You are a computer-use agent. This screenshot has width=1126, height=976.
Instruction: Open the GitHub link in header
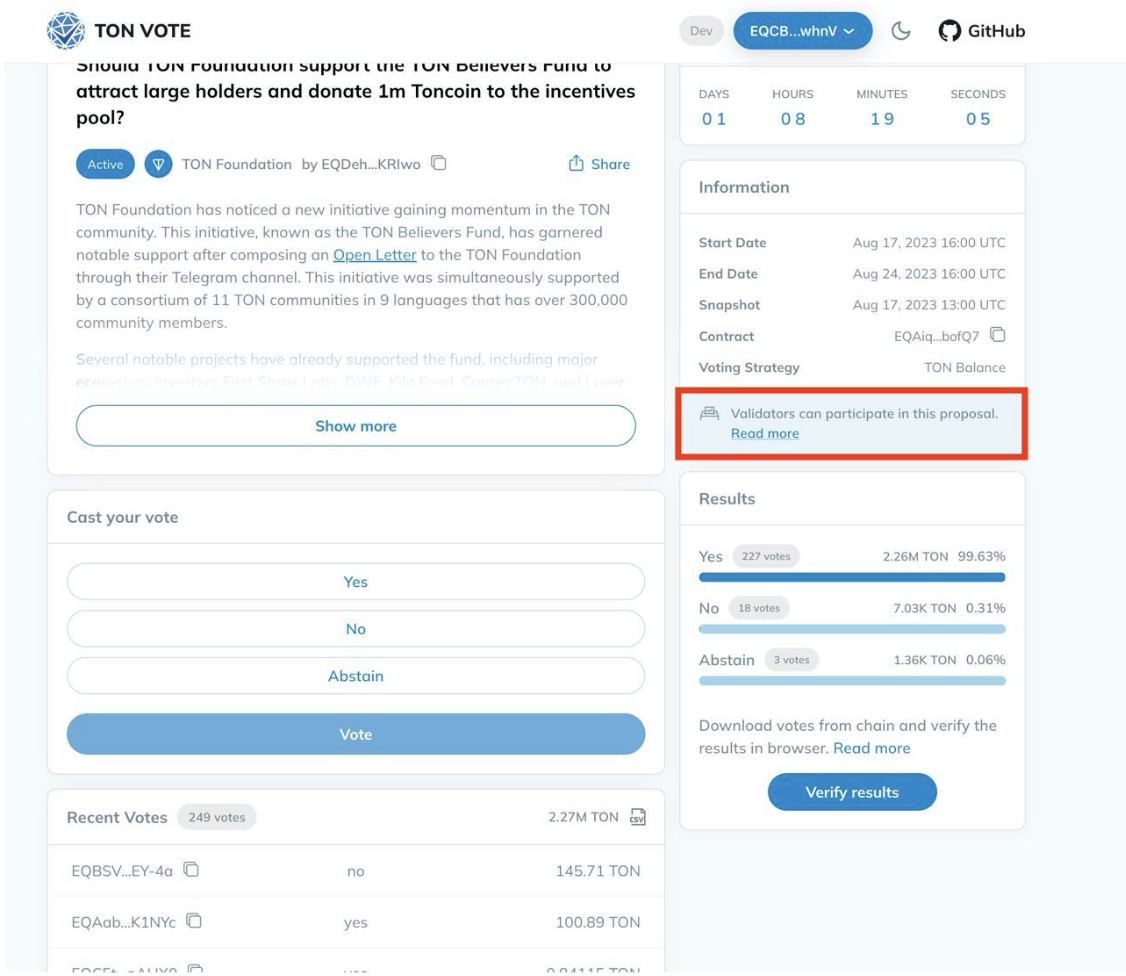(x=981, y=31)
